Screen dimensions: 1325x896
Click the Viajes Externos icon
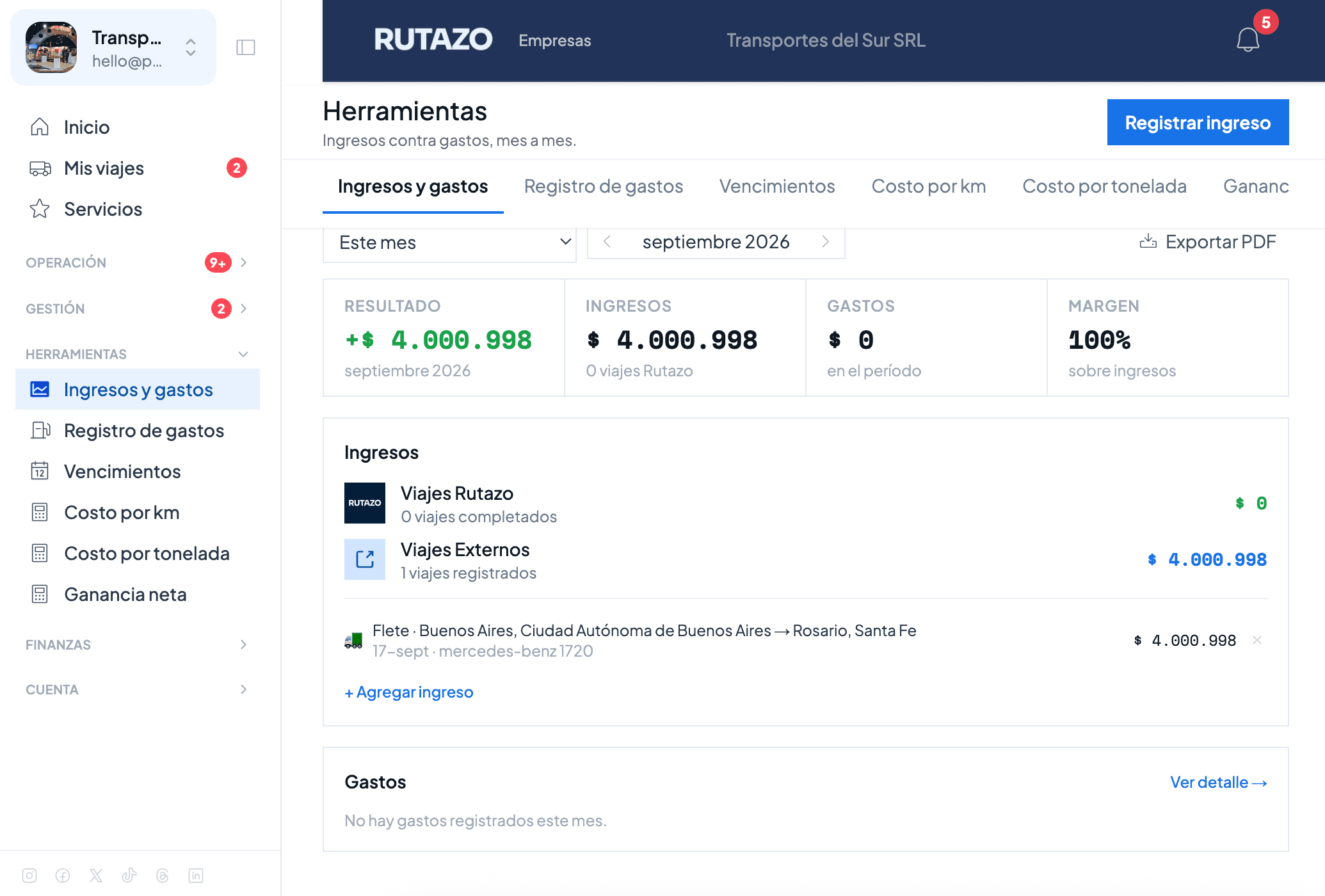365,559
